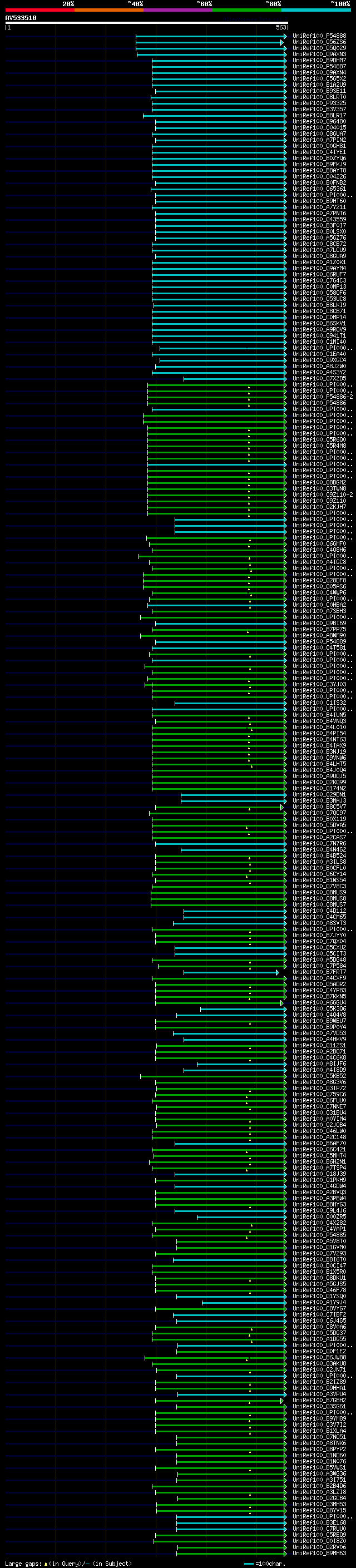
Task: Open hit UniRef100_Q7XZD5
Action: (319, 379)
